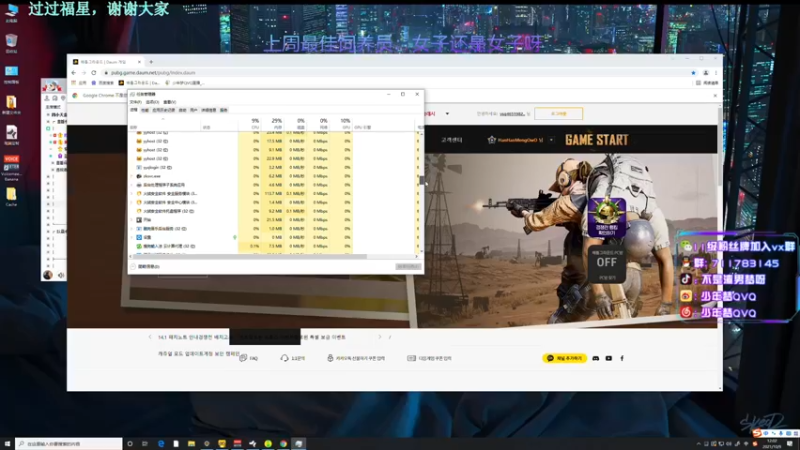Click the Task Manager horizontal scrollbar
The width and height of the screenshot is (800, 450).
[x=251, y=256]
